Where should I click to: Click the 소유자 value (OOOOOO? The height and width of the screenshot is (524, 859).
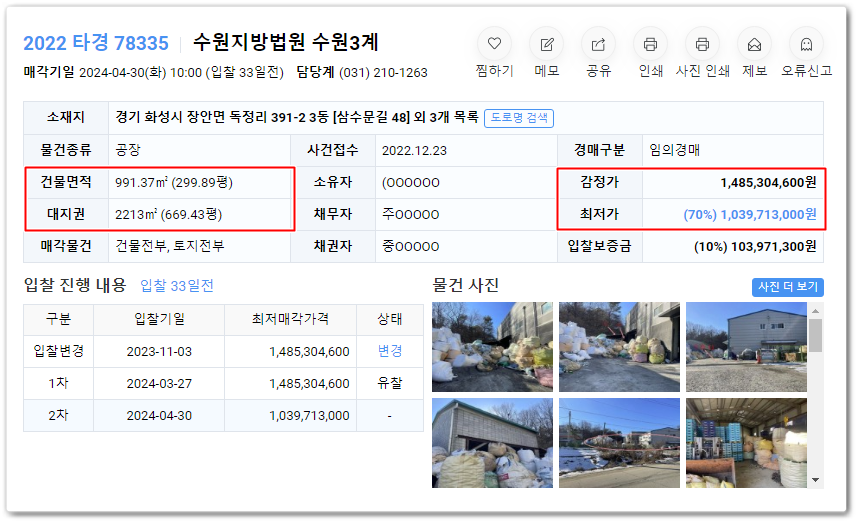(x=410, y=183)
